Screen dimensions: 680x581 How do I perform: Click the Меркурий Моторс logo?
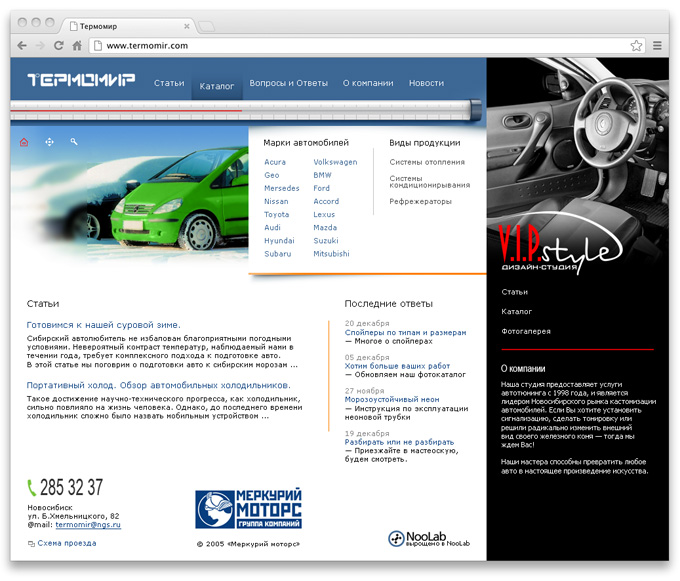click(248, 509)
